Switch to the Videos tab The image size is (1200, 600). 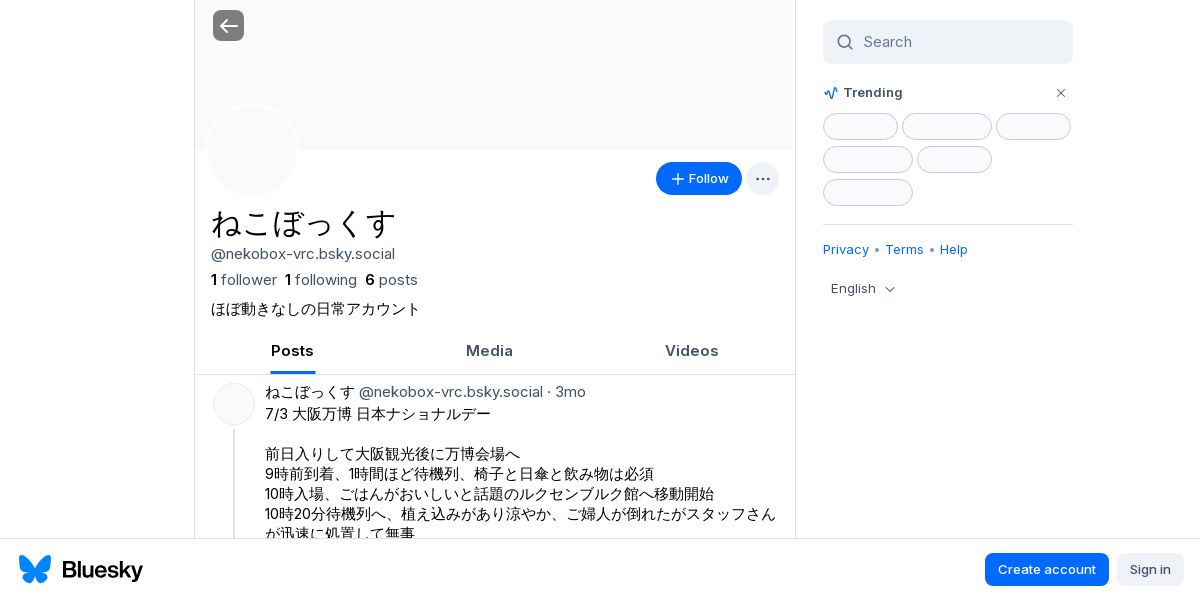click(692, 351)
